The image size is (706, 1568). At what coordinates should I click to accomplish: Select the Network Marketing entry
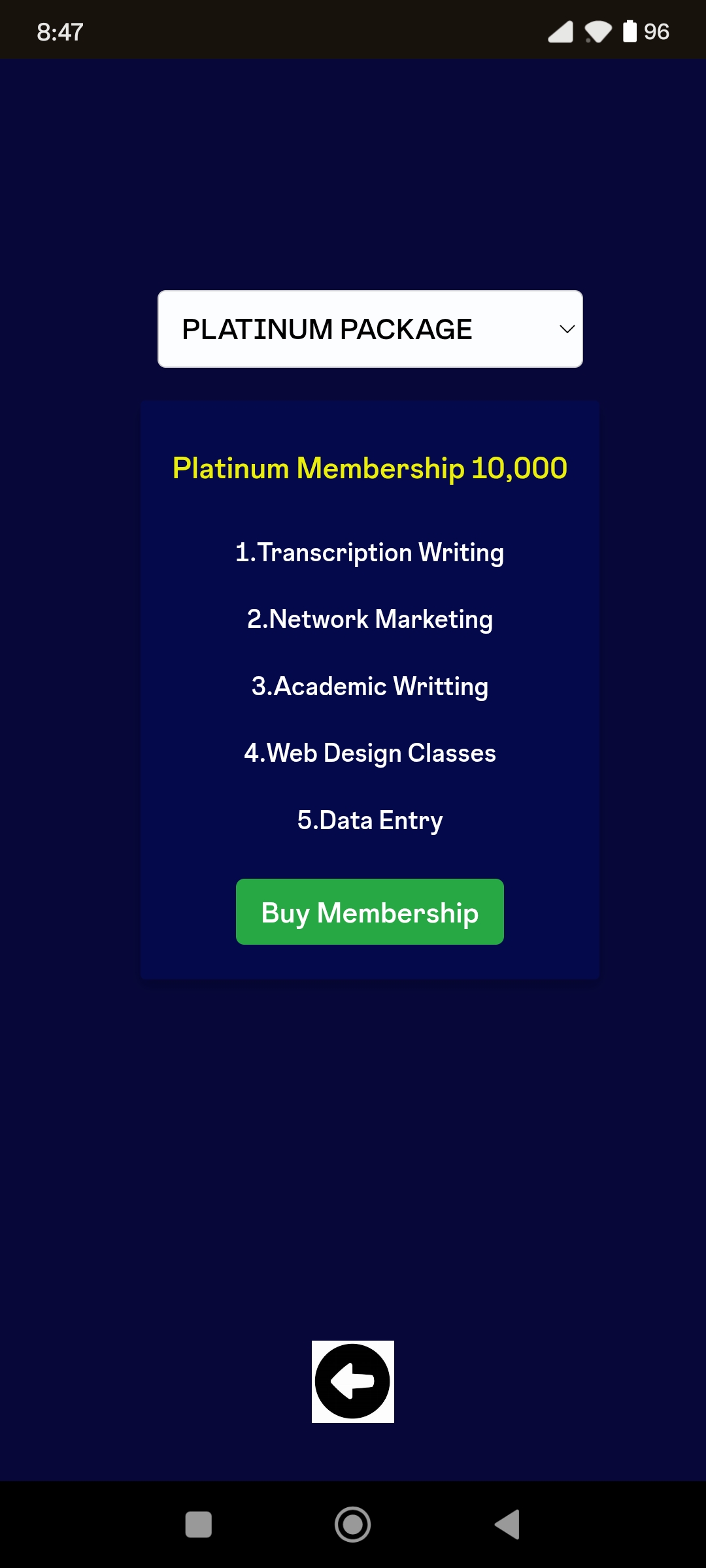(x=370, y=619)
